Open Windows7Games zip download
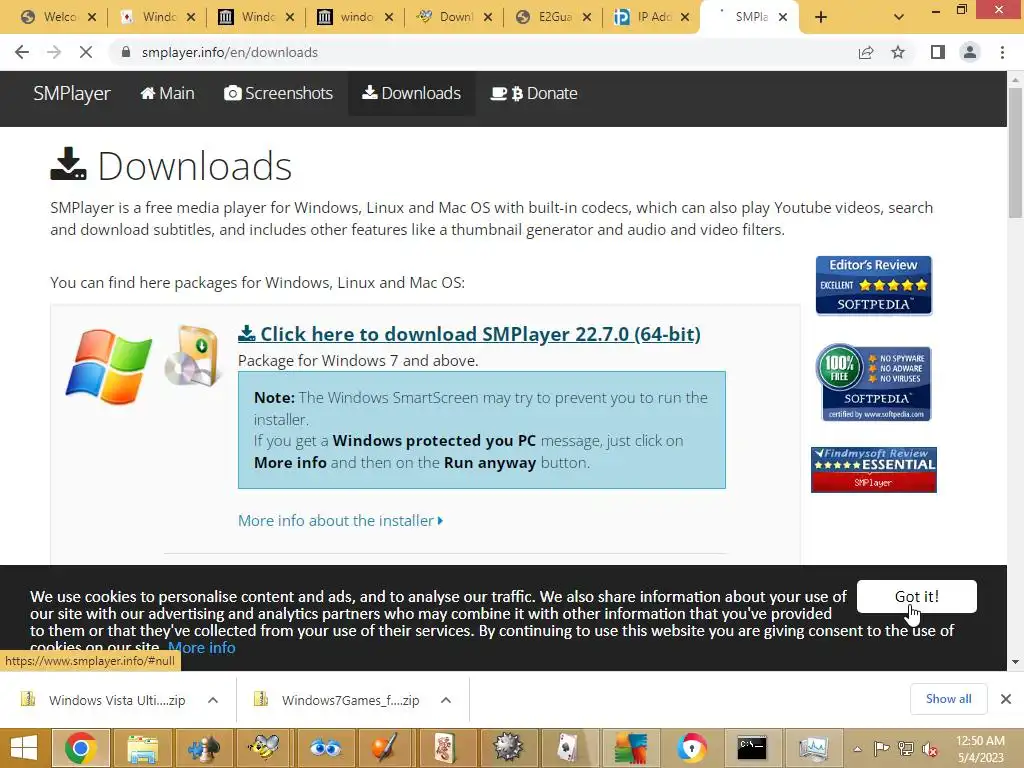 (336, 700)
